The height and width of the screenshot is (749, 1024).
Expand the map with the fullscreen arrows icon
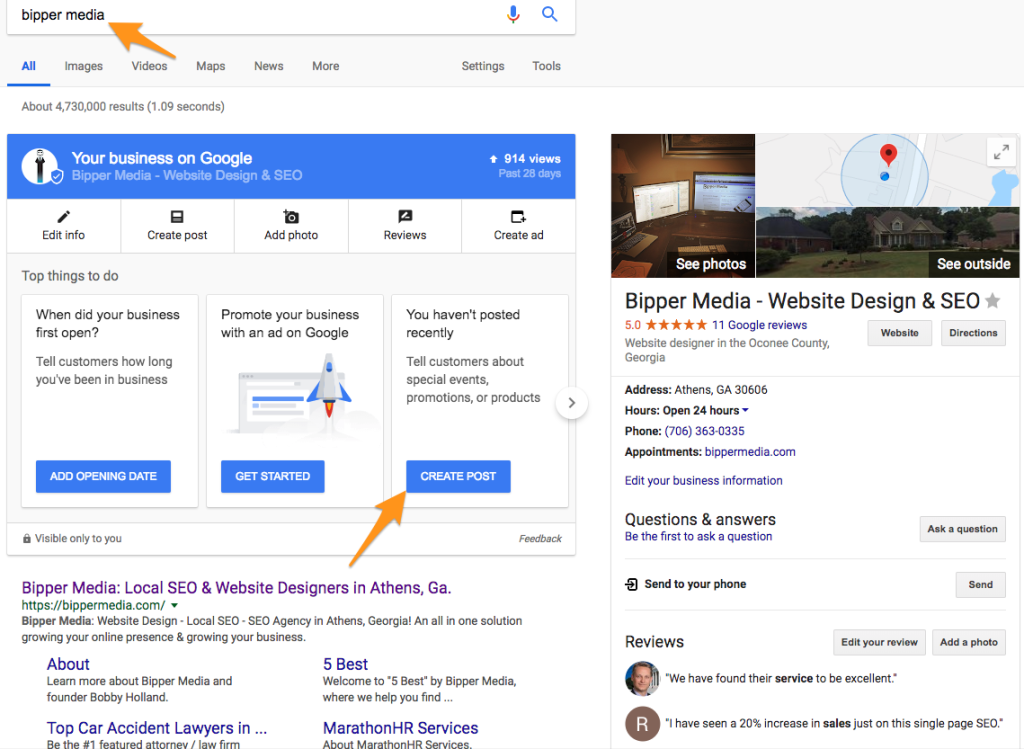[1001, 152]
